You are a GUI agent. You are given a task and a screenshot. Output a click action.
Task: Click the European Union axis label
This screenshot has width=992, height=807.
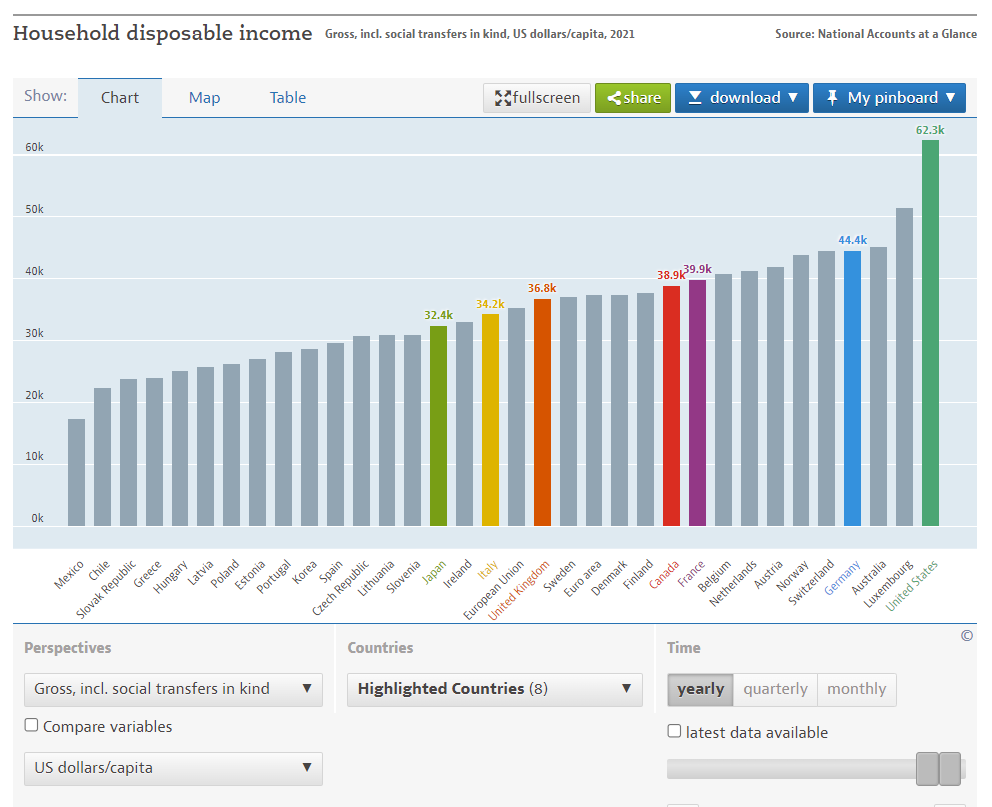[493, 590]
